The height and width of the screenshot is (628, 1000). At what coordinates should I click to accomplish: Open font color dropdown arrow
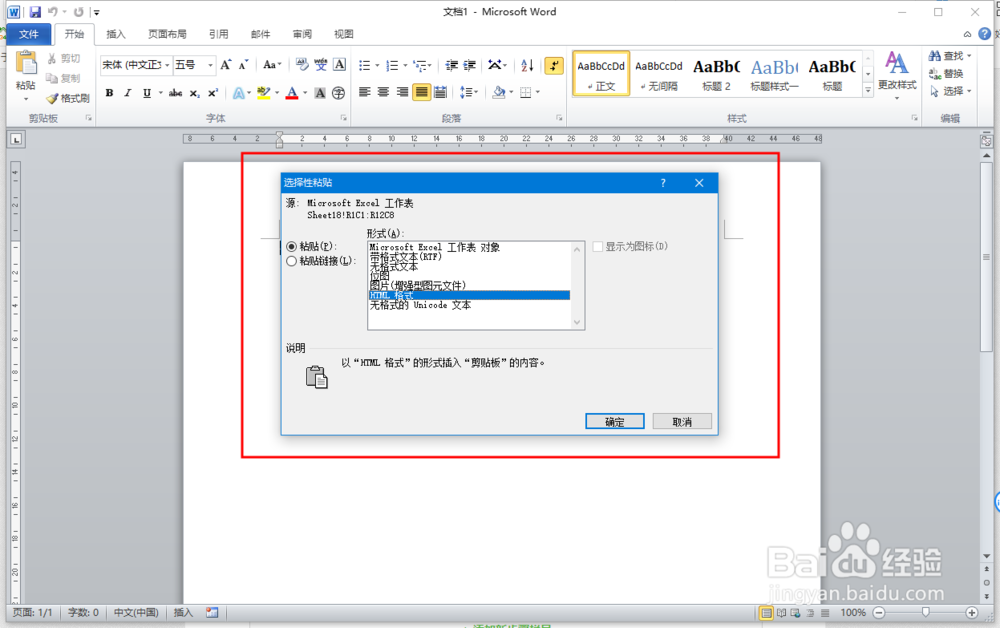(305, 93)
